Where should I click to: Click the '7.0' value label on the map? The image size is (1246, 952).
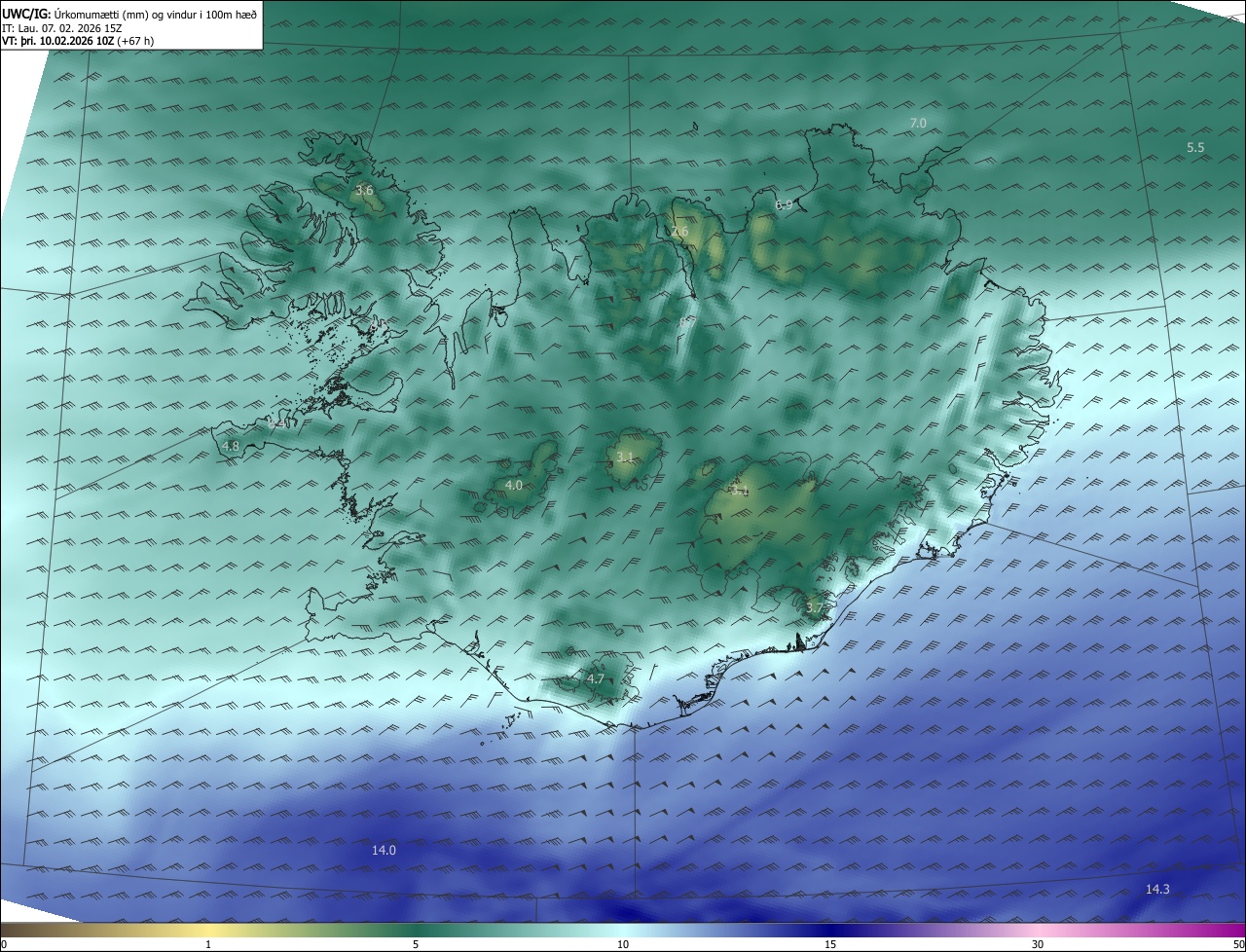click(918, 123)
